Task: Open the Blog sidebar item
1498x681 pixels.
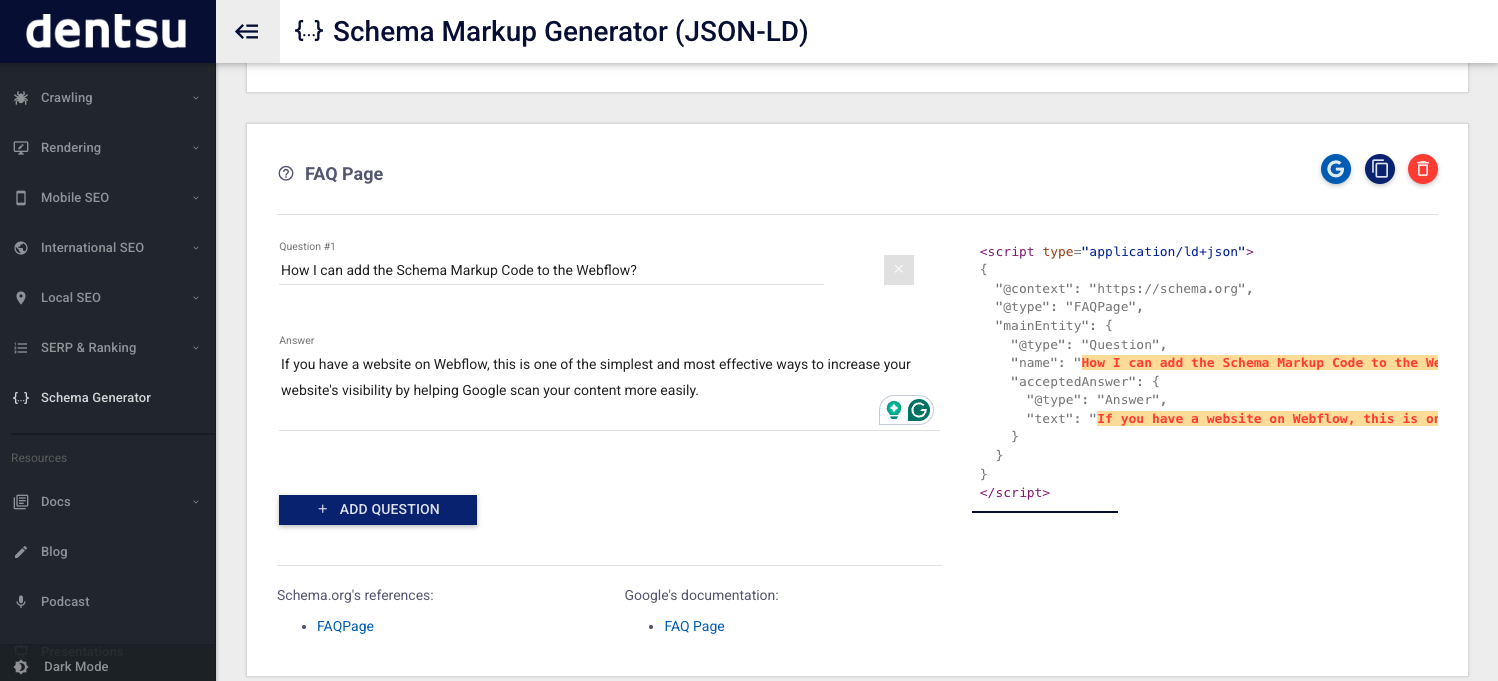Action: [x=108, y=552]
